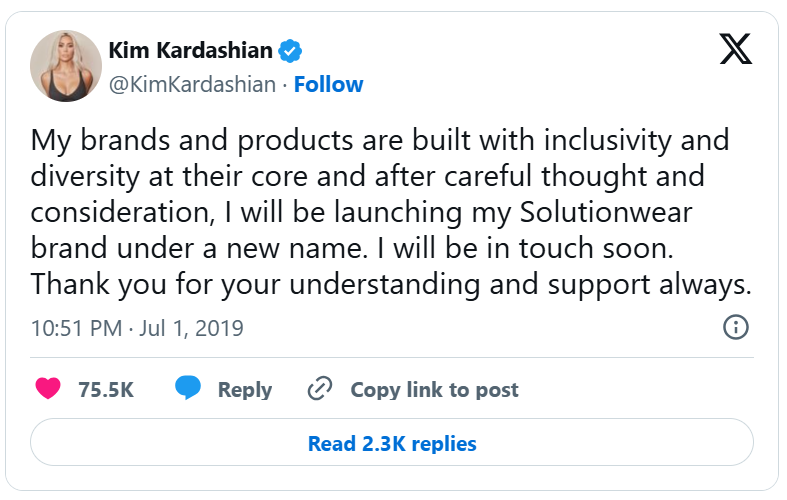The image size is (787, 500).
Task: Click the 'Thank you for your understanding' line
Action: click(x=390, y=284)
